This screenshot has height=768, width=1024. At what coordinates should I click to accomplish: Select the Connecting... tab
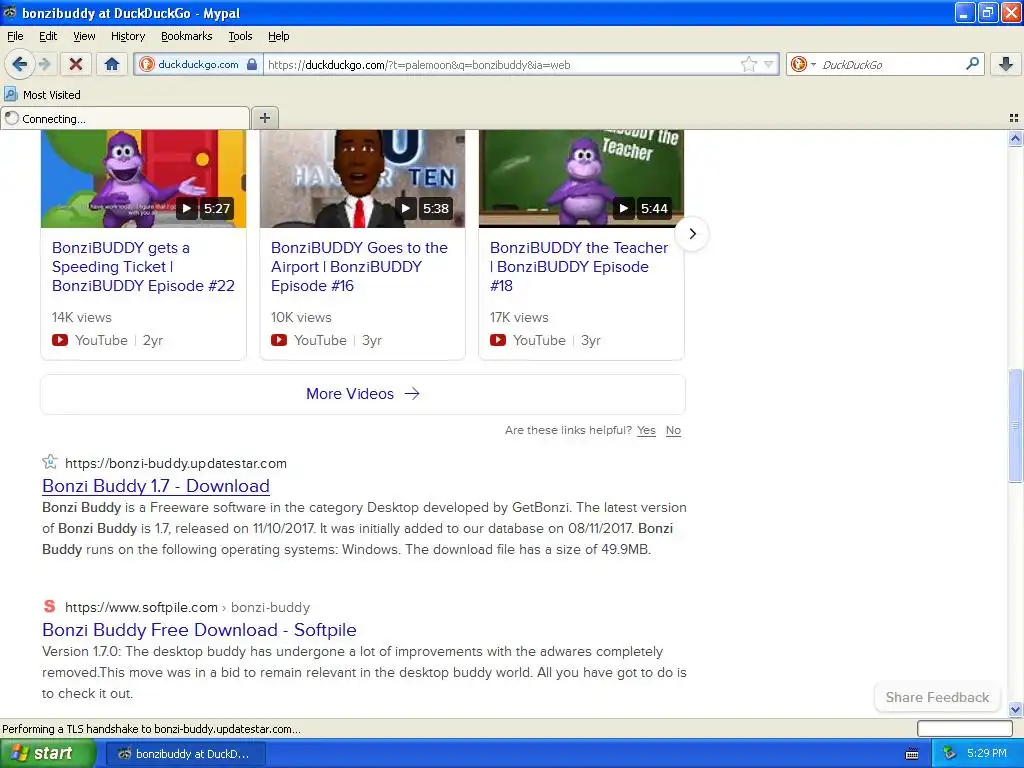click(x=125, y=118)
